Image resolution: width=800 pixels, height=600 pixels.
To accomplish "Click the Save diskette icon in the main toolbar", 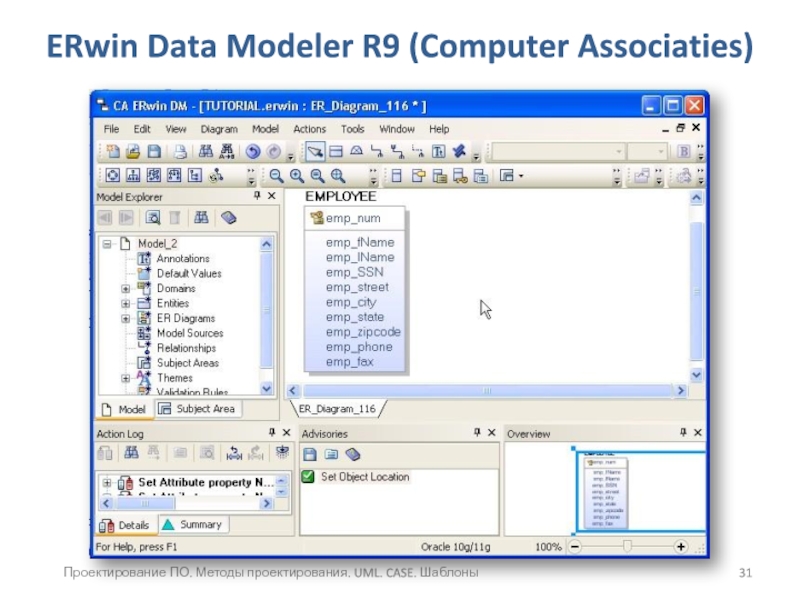I will (x=154, y=152).
